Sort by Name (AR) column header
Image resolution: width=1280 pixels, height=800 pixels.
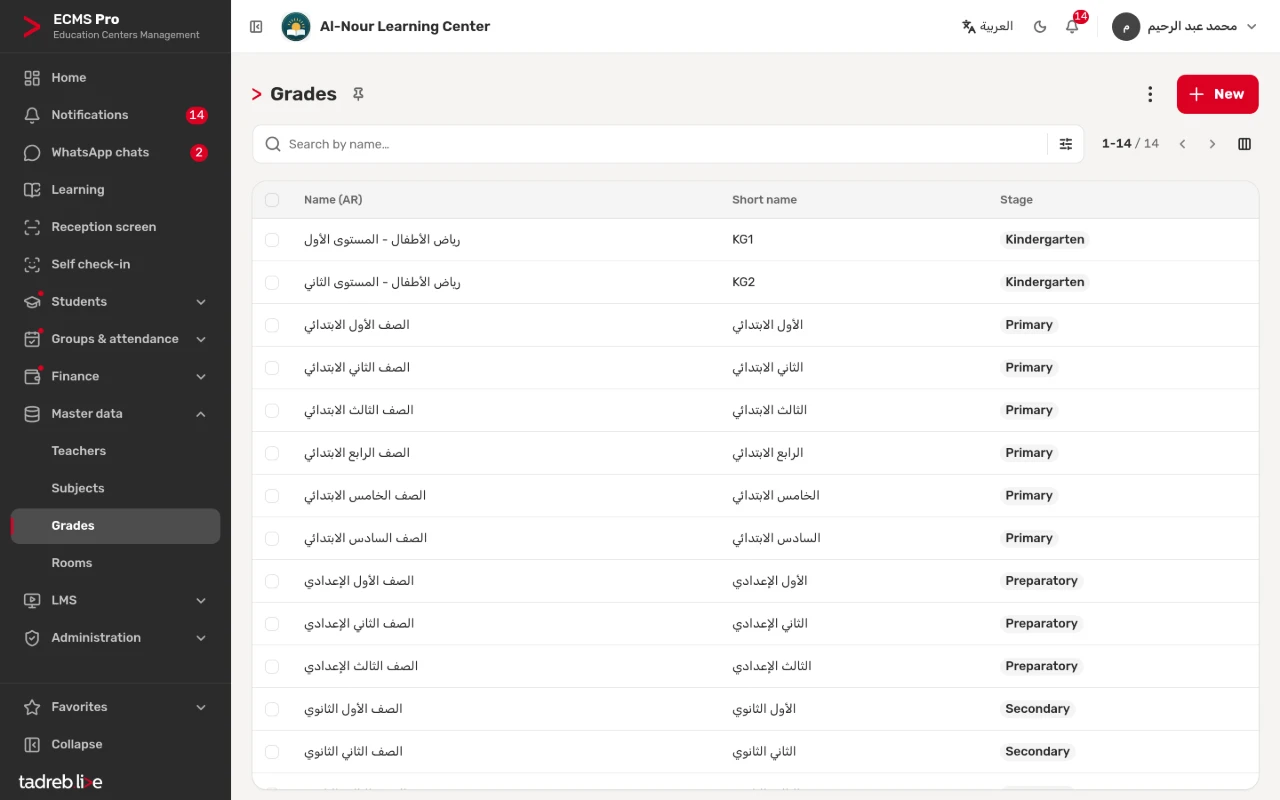(x=333, y=200)
